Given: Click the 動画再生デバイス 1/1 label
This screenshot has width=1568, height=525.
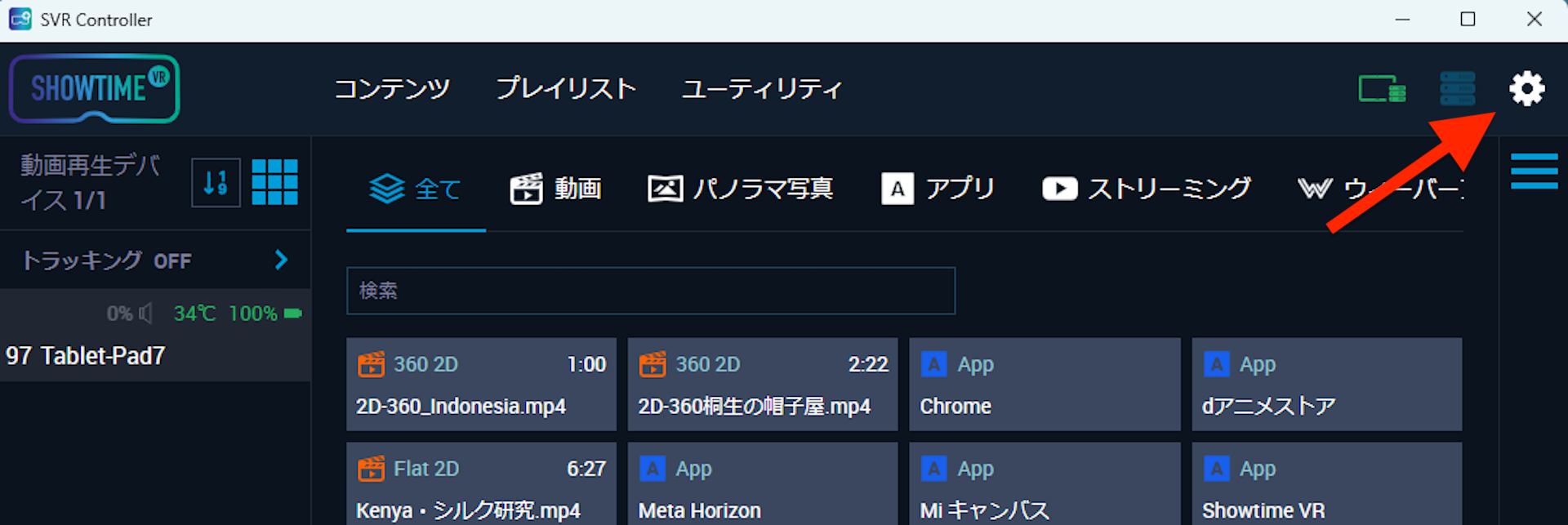Looking at the screenshot, I should point(90,183).
